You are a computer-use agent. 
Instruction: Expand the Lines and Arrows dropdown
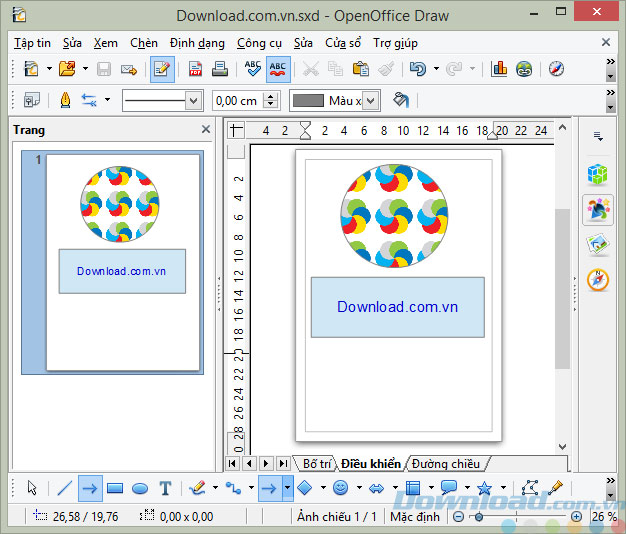[x=287, y=488]
